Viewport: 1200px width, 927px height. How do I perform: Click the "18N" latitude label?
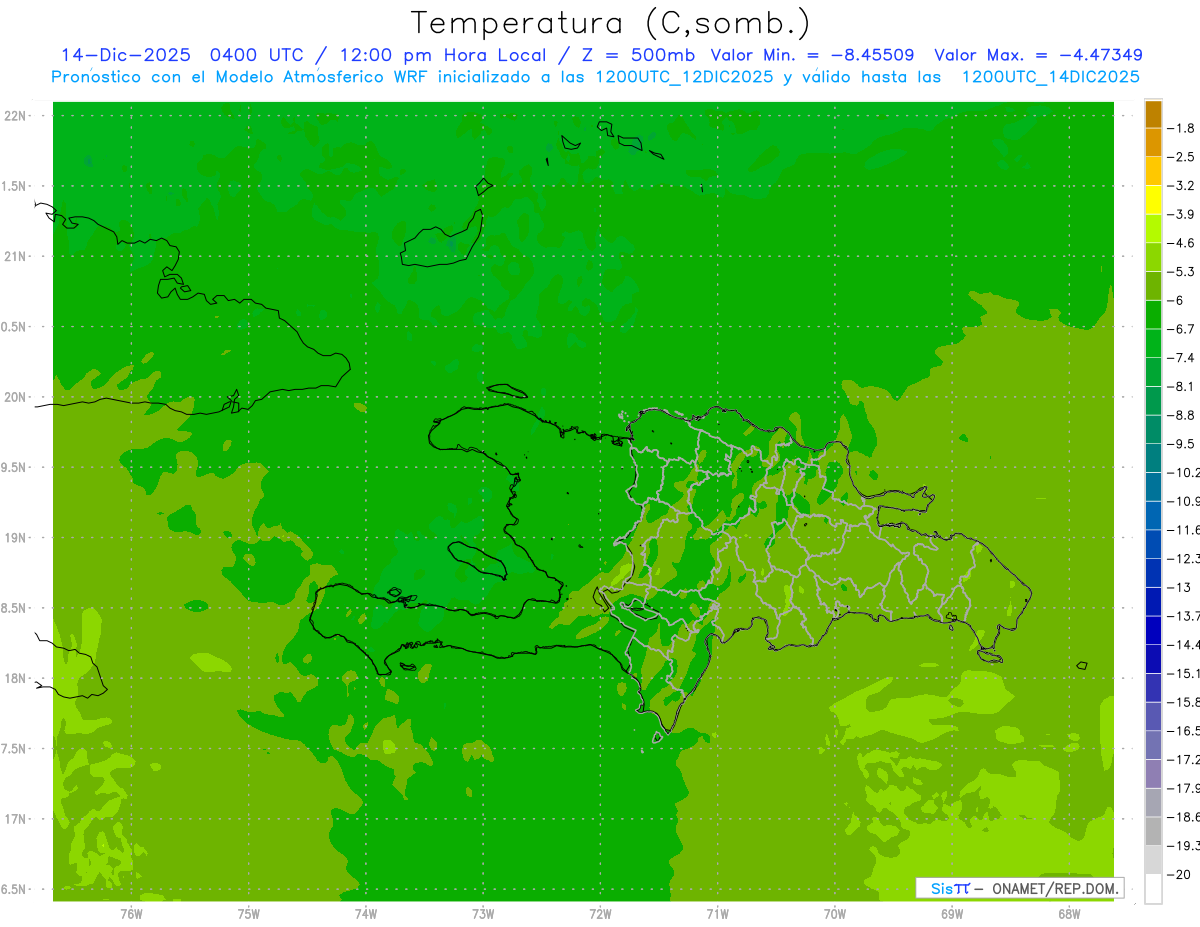(16, 679)
